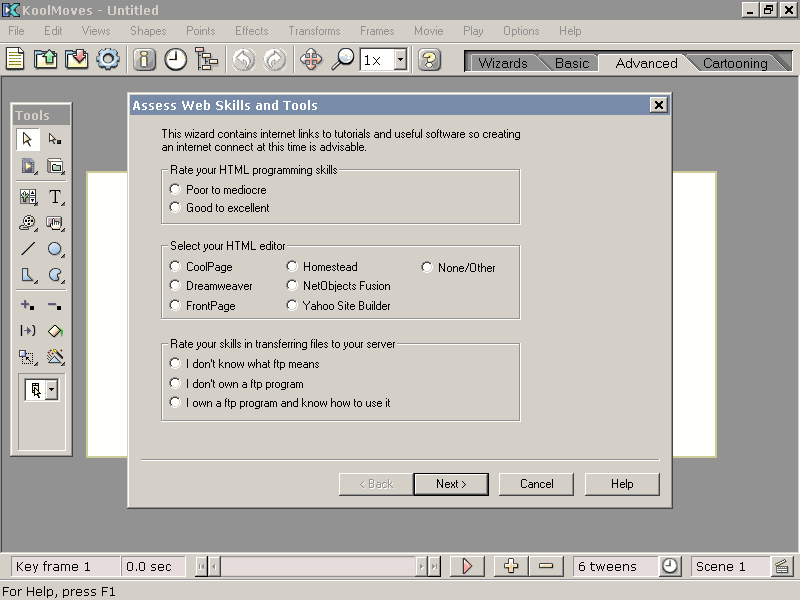
Task: Open settings gear icon in toolbar
Action: pos(108,59)
